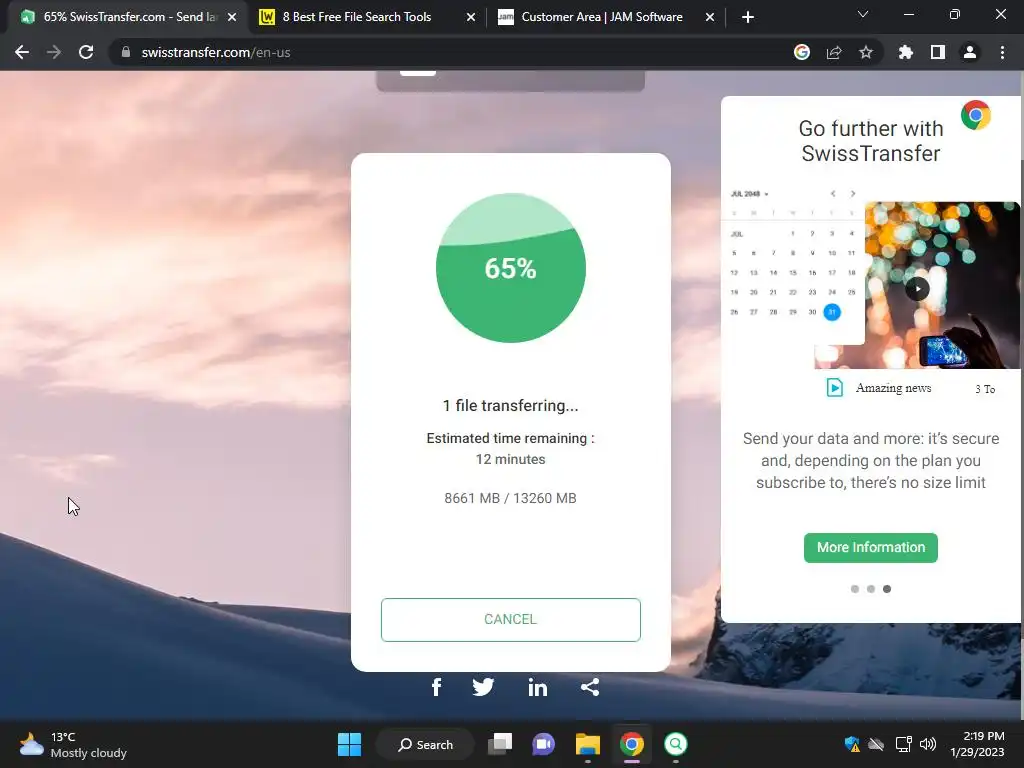Open Chrome three-dot menu
The height and width of the screenshot is (768, 1024).
pos(1002,52)
